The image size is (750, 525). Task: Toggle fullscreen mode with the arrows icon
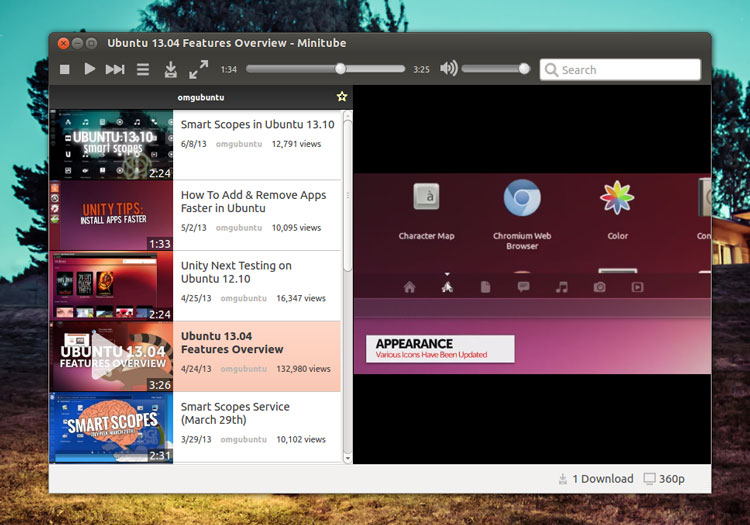tap(199, 69)
